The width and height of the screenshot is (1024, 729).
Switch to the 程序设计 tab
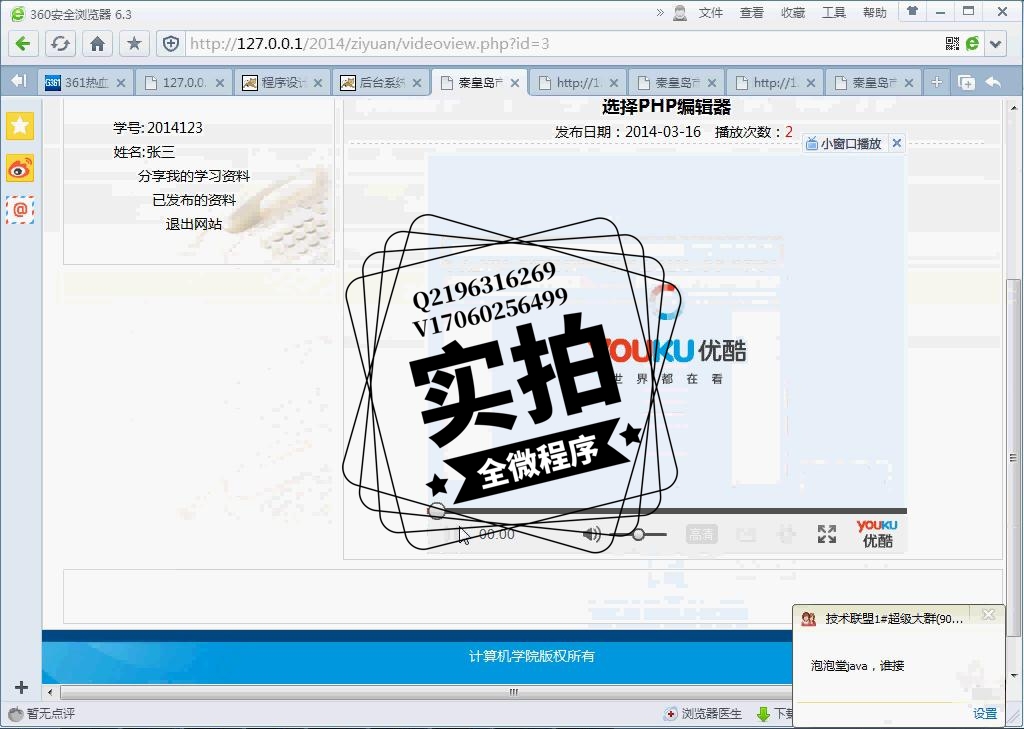[282, 82]
